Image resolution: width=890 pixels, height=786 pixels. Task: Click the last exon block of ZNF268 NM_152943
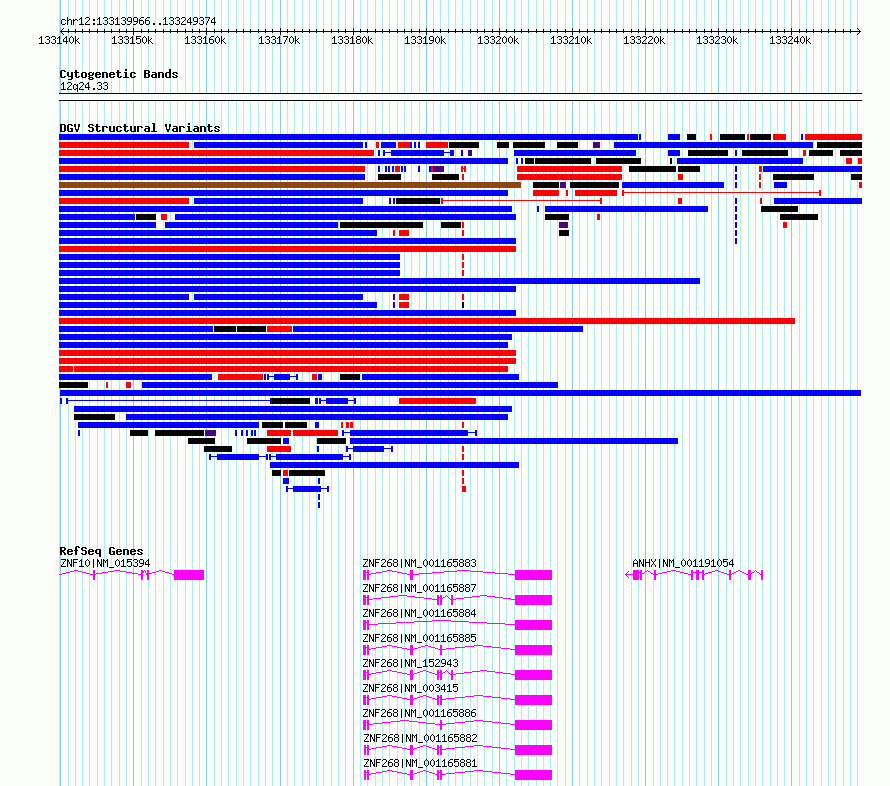(534, 675)
